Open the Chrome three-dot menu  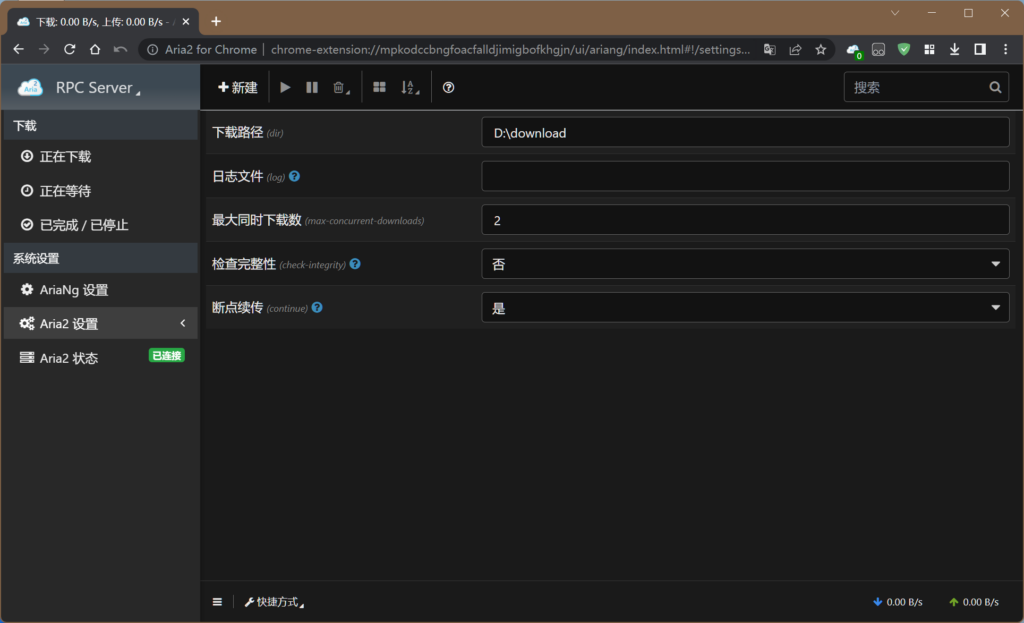click(1006, 50)
